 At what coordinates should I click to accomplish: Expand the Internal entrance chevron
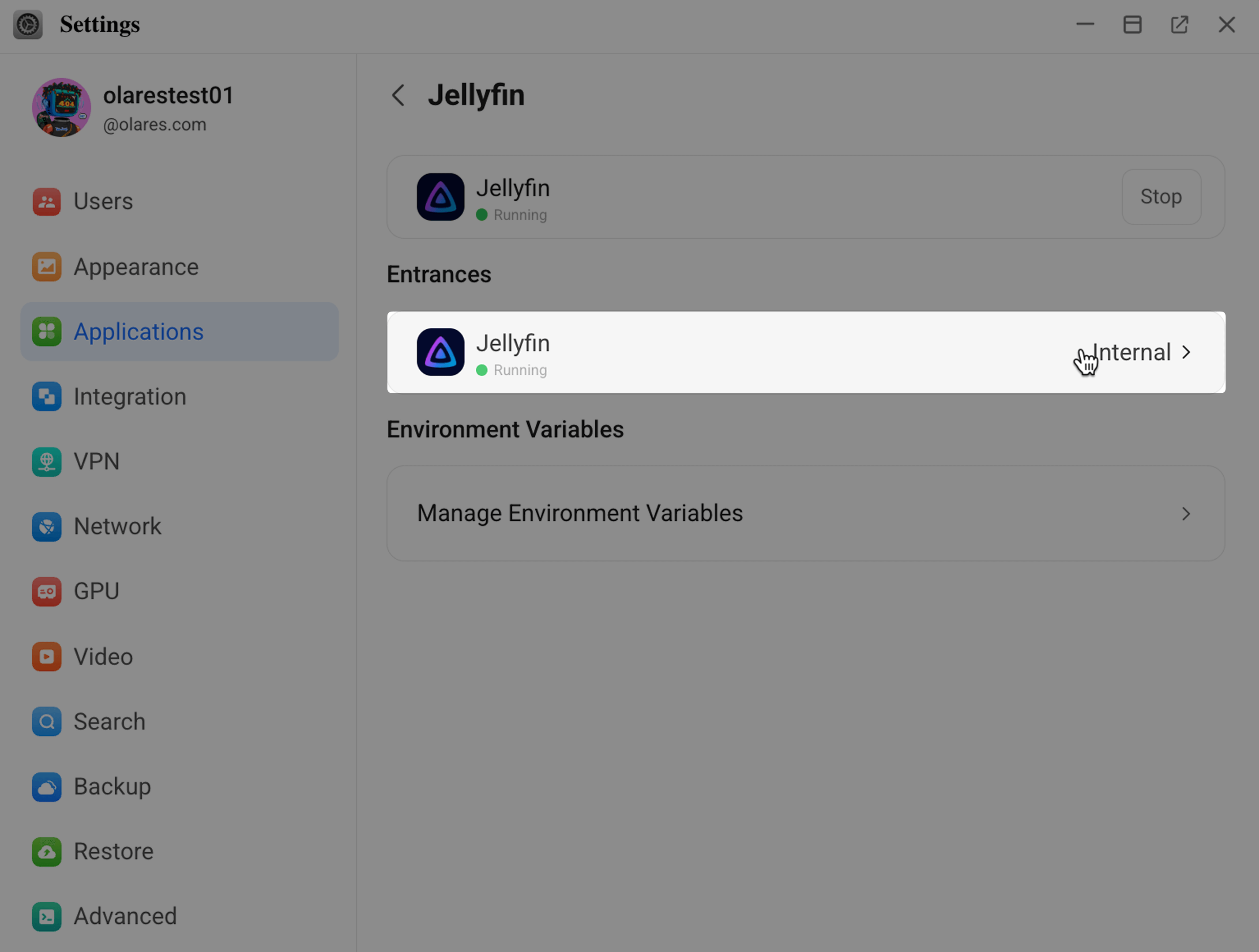coord(1186,353)
